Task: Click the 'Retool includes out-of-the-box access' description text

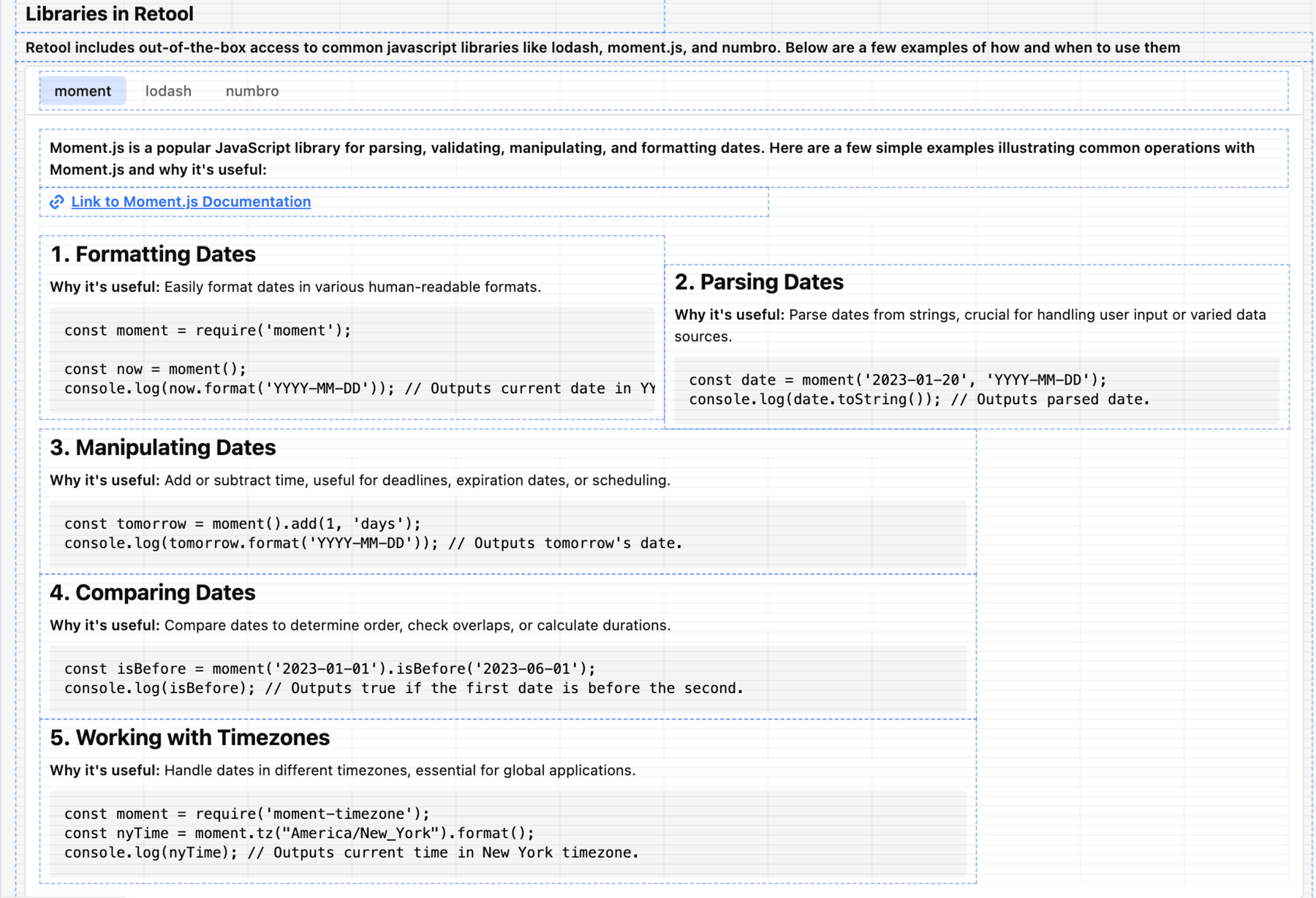Action: pos(602,48)
